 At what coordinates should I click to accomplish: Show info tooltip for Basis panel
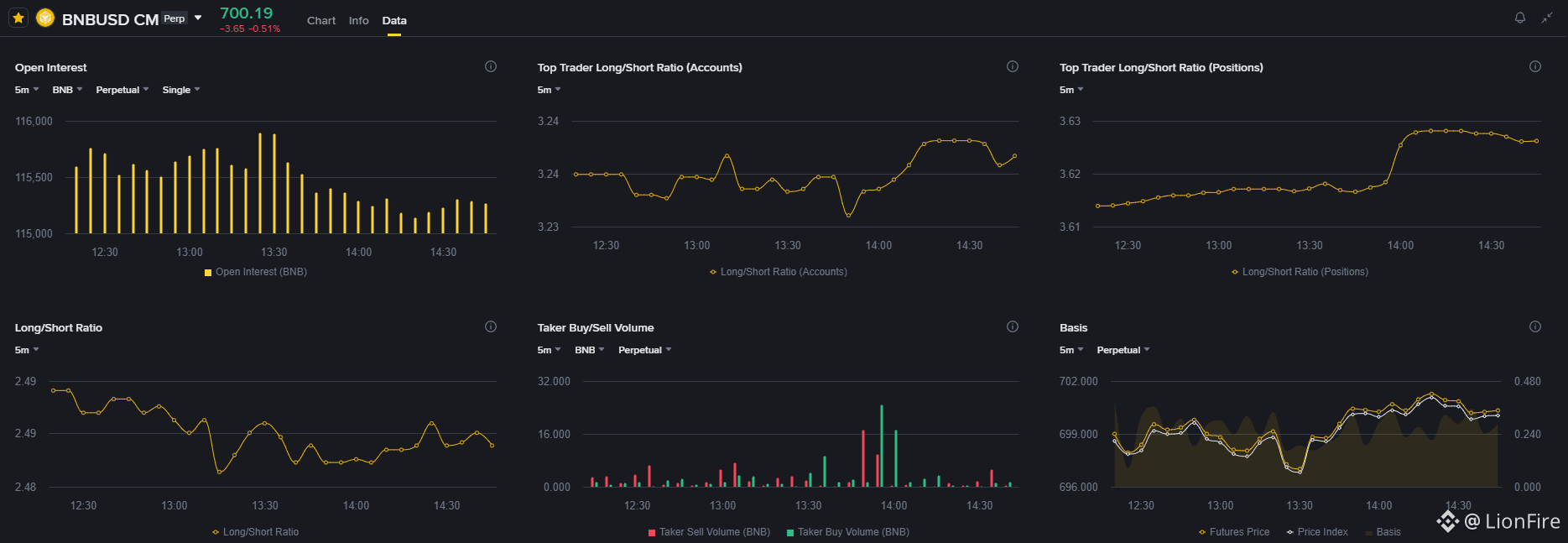pyautogui.click(x=1534, y=326)
